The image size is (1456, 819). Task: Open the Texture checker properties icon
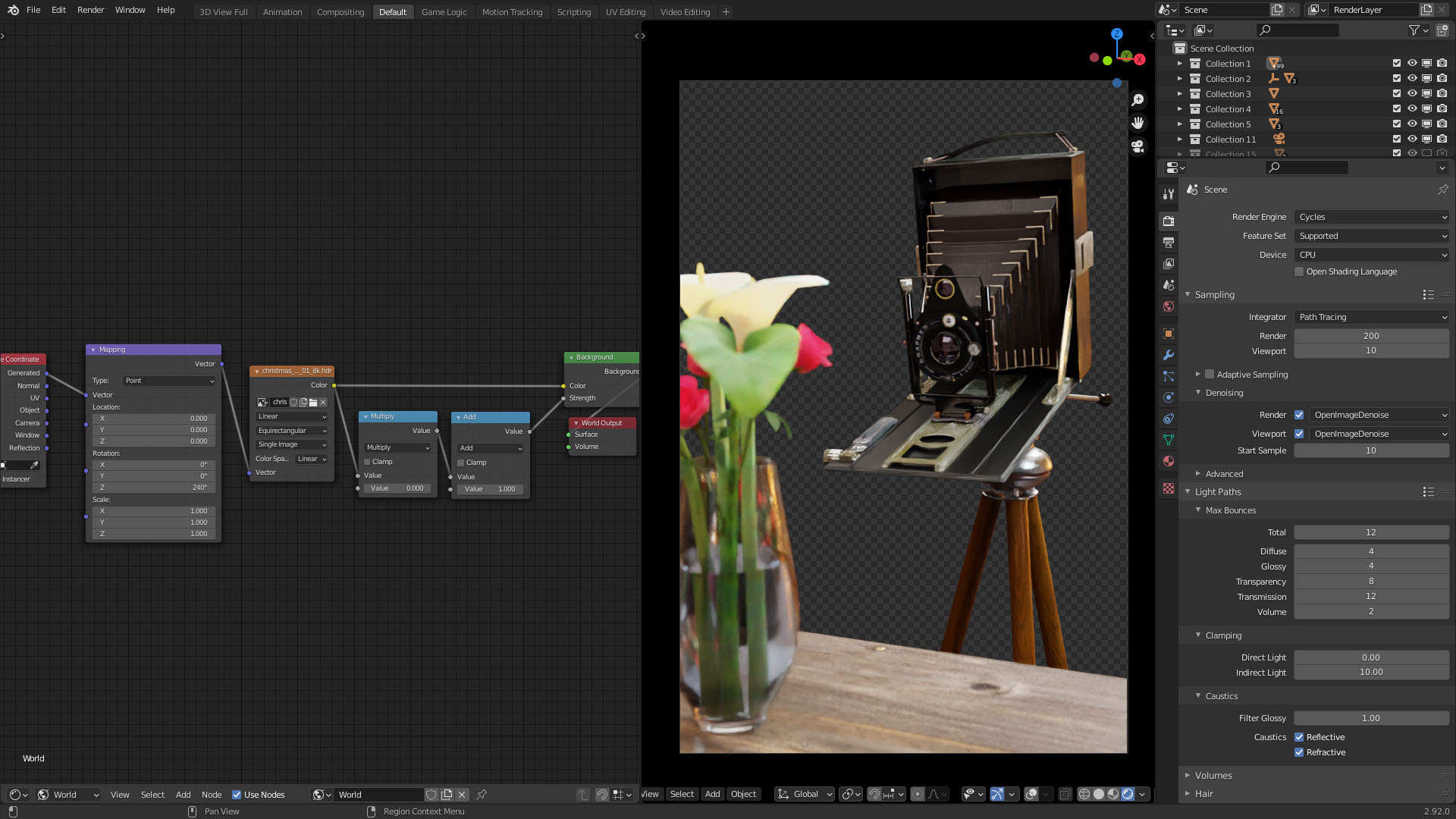[x=1169, y=488]
